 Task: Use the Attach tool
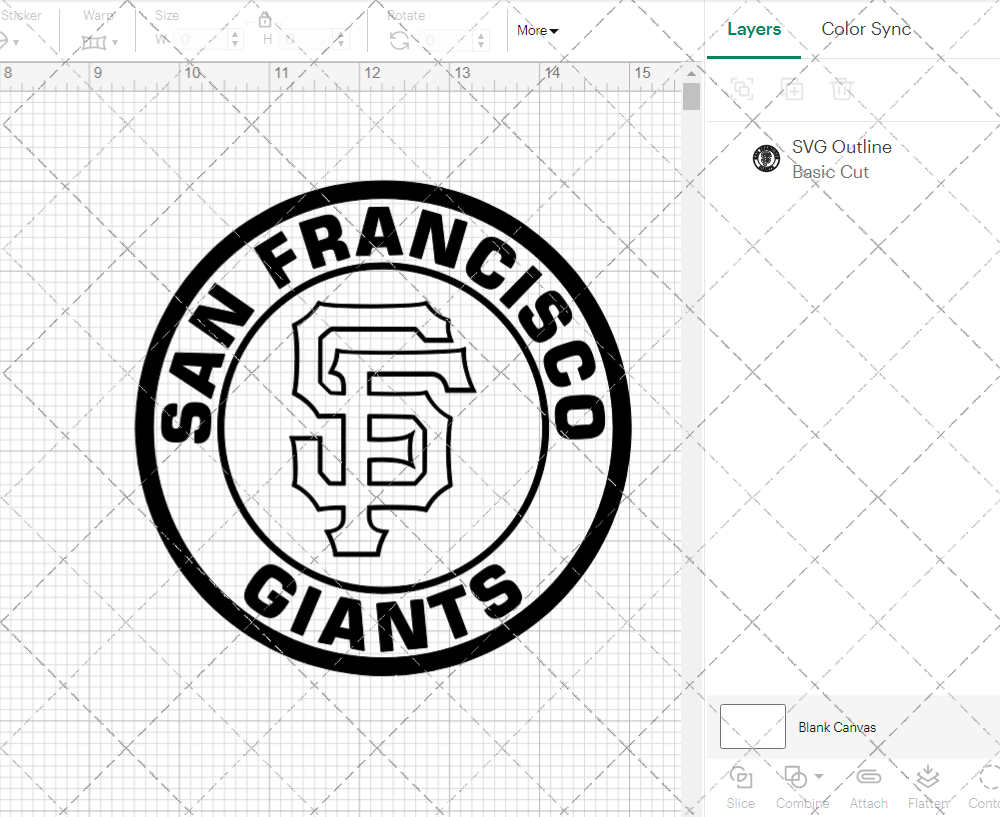(868, 786)
